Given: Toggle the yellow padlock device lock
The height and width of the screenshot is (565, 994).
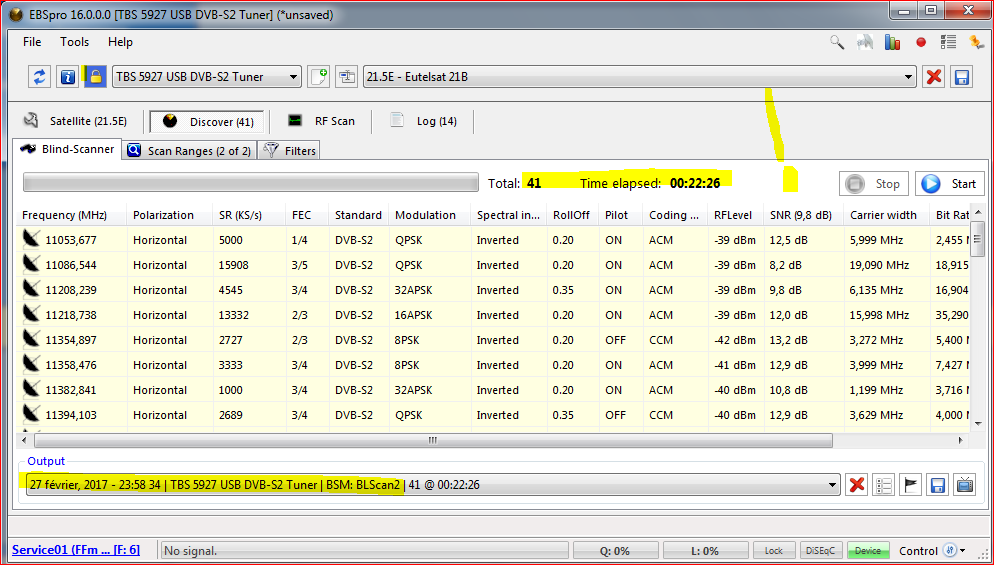Looking at the screenshot, I should (x=94, y=77).
